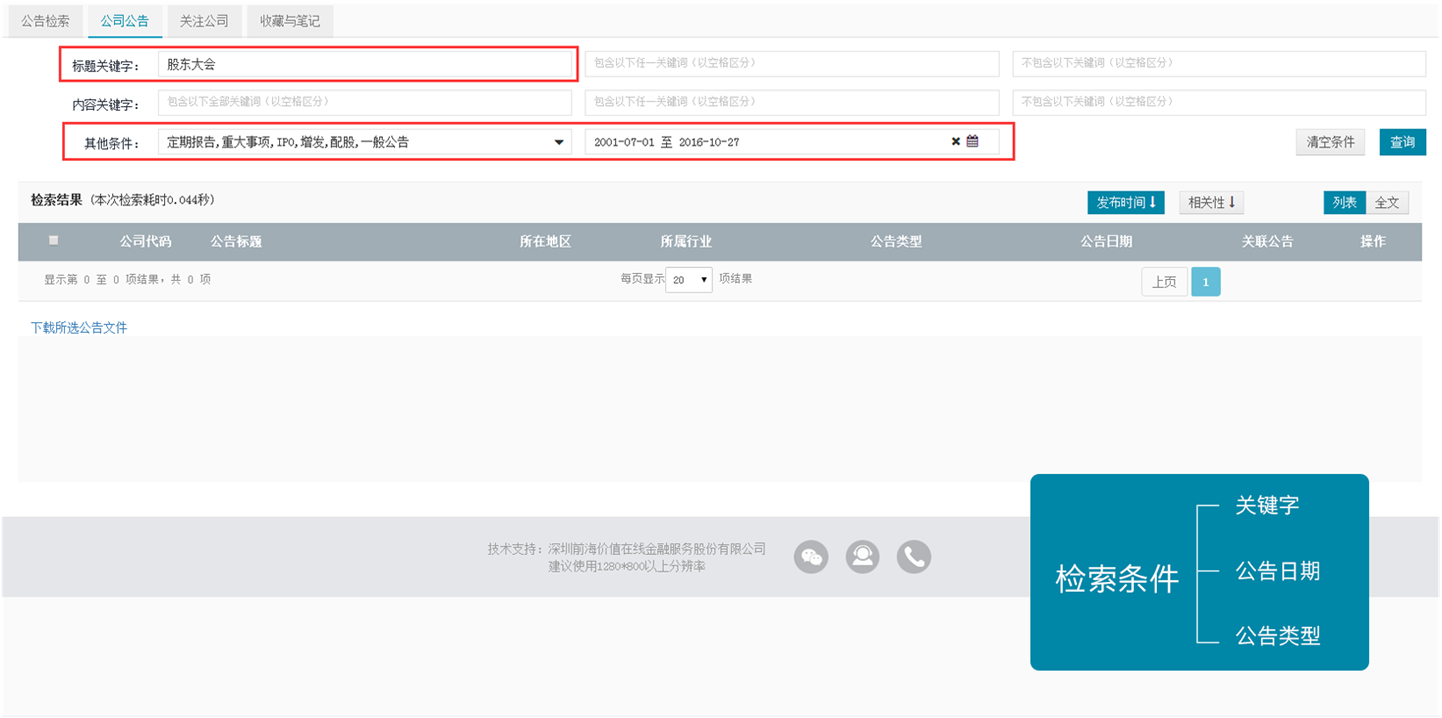Sort results by 相关性
The height and width of the screenshot is (718, 1442).
tap(1211, 203)
